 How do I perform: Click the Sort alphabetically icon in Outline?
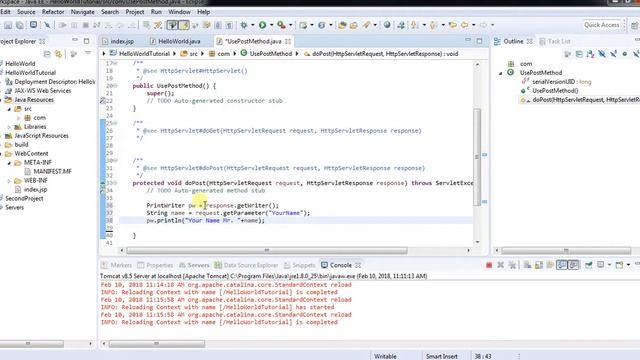(x=590, y=54)
